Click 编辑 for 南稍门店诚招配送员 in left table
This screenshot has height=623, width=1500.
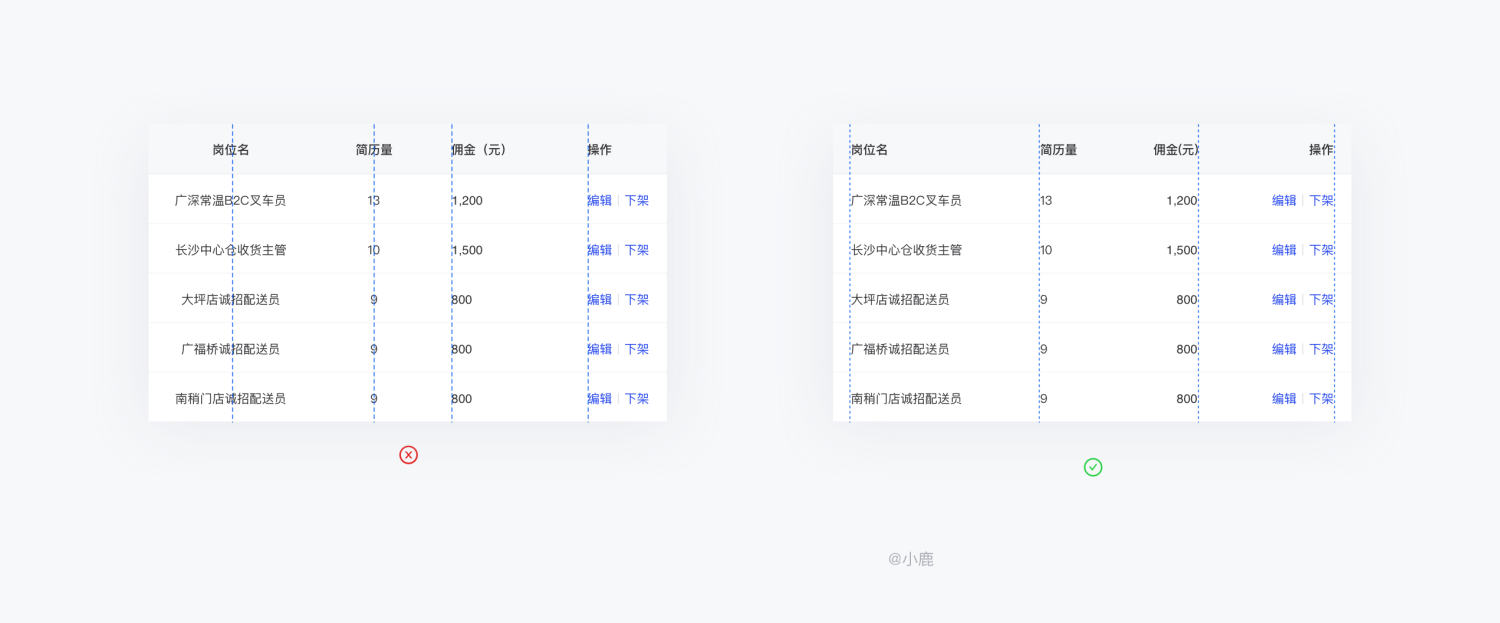tap(599, 398)
